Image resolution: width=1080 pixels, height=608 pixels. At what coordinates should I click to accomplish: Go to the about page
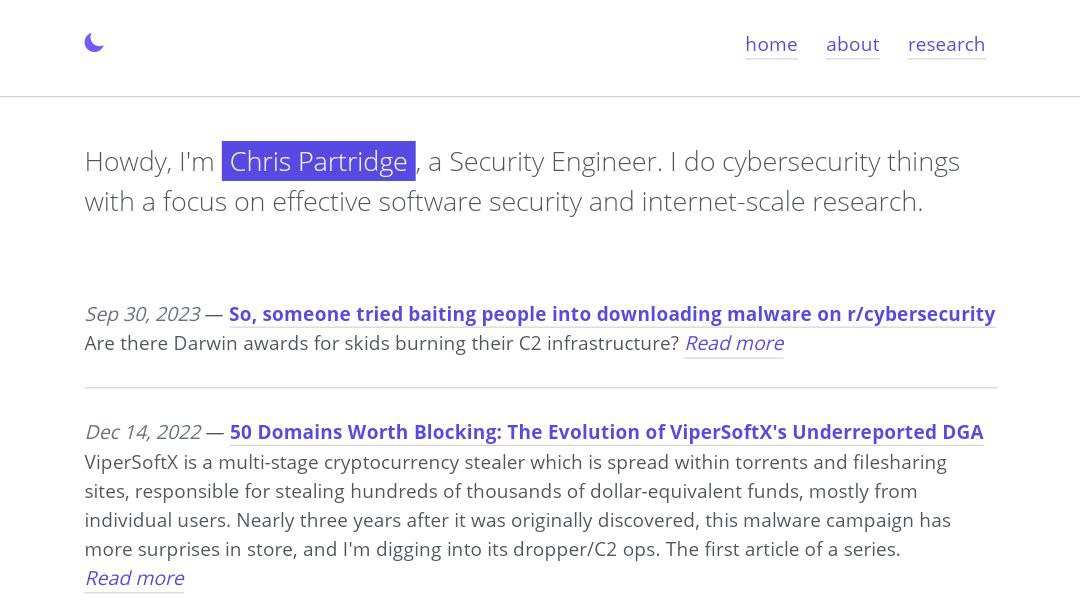point(853,45)
